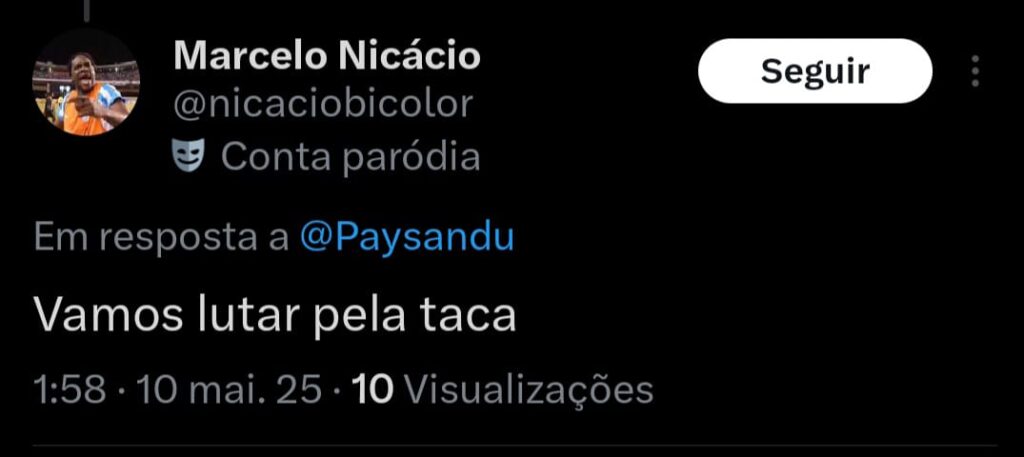This screenshot has width=1024, height=457.
Task: Click the parody mask icon
Action: pyautogui.click(x=189, y=157)
